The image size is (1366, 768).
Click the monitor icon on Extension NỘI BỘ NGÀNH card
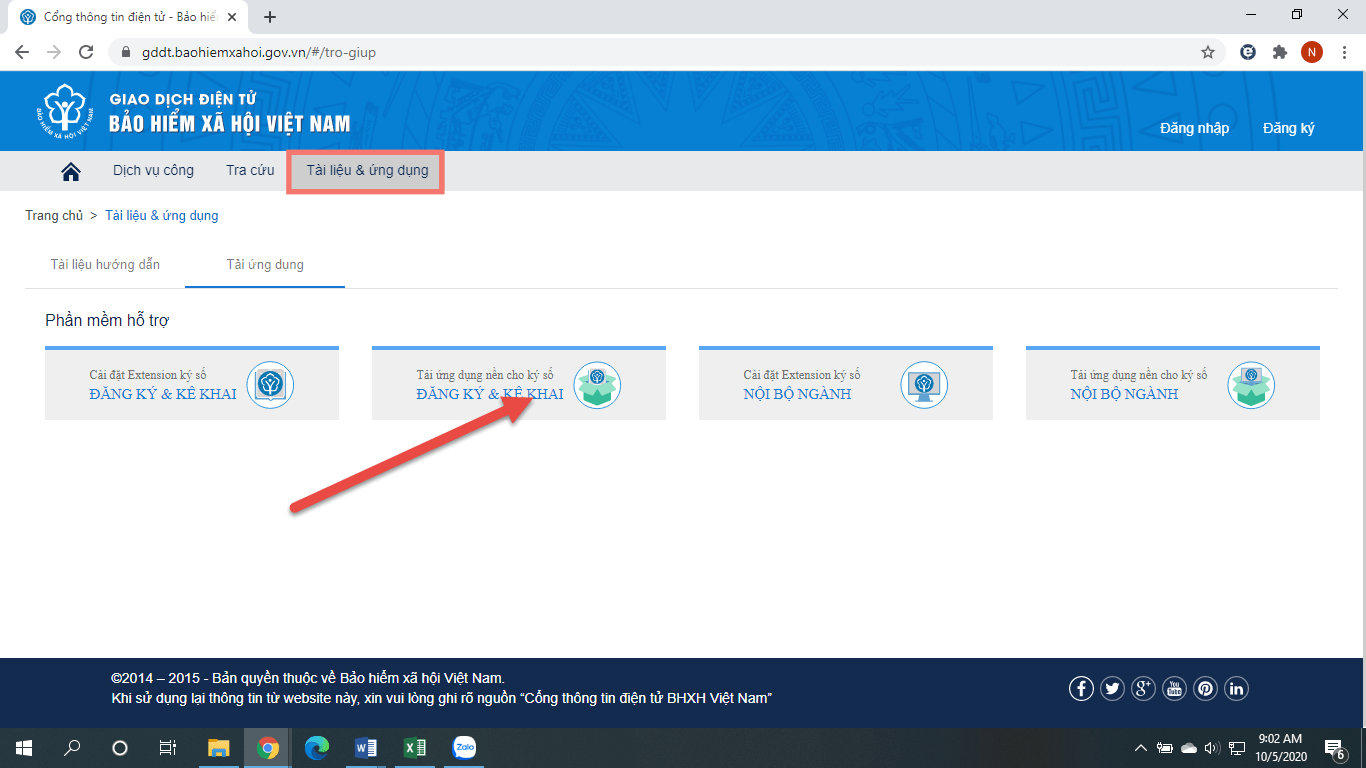924,384
